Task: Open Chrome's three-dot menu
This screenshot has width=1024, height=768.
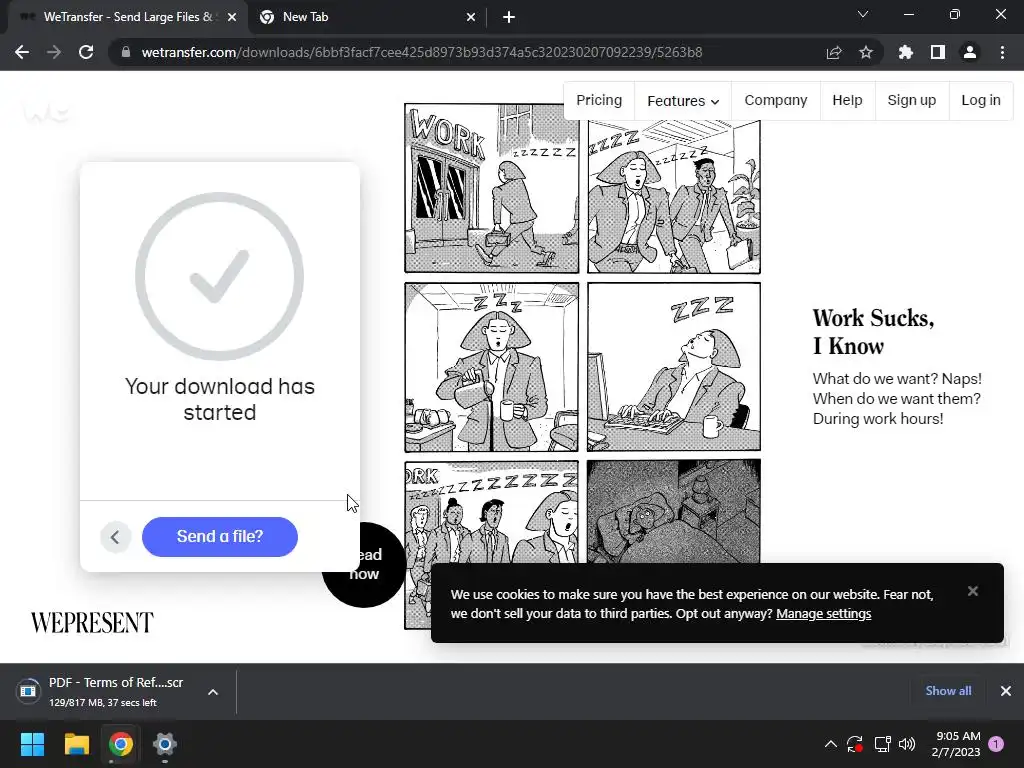Action: (x=1002, y=52)
